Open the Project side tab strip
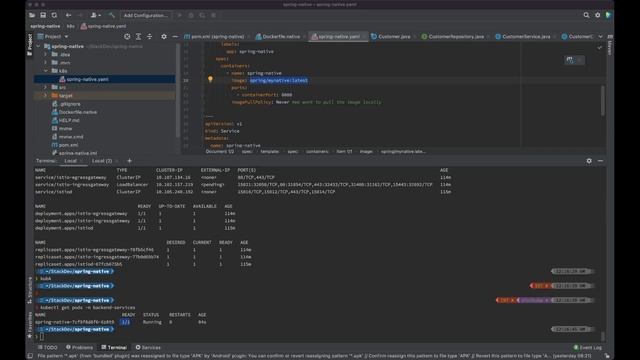The height and width of the screenshot is (360, 640). pyautogui.click(x=30, y=44)
